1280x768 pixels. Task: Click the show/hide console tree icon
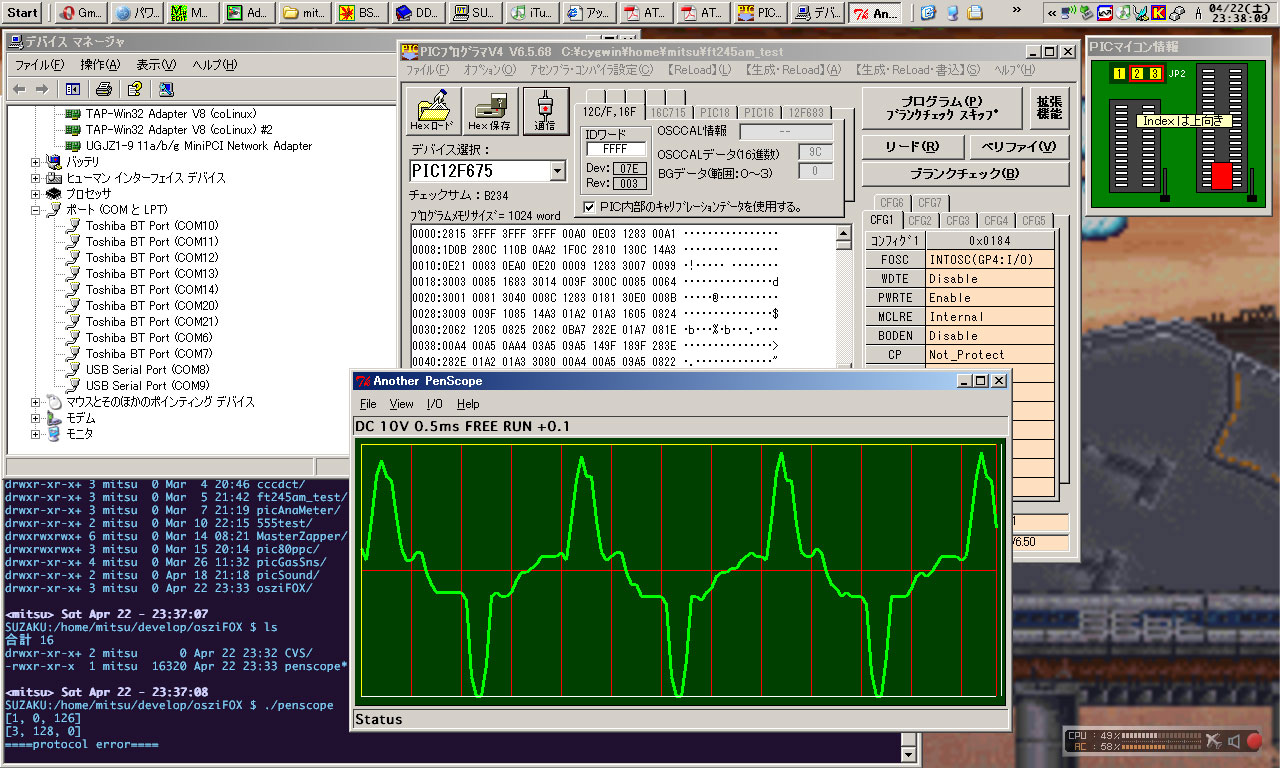(x=72, y=89)
